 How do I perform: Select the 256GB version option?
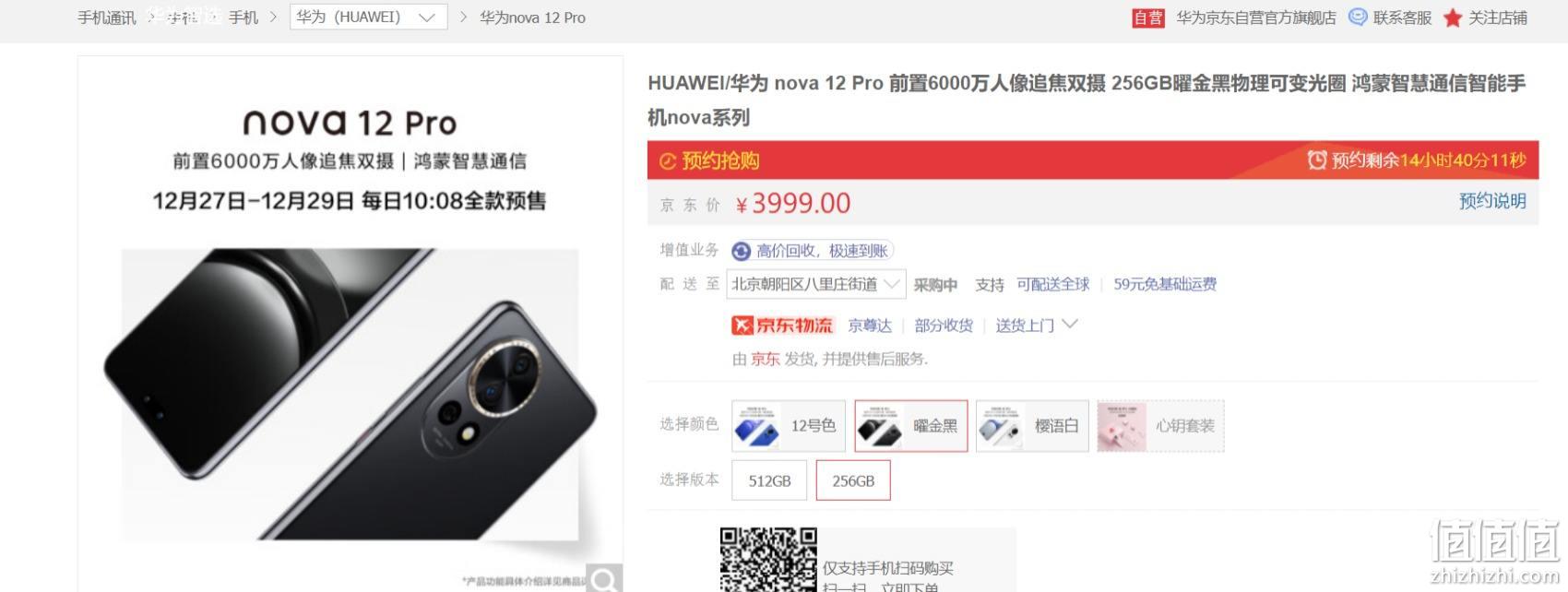coord(853,480)
